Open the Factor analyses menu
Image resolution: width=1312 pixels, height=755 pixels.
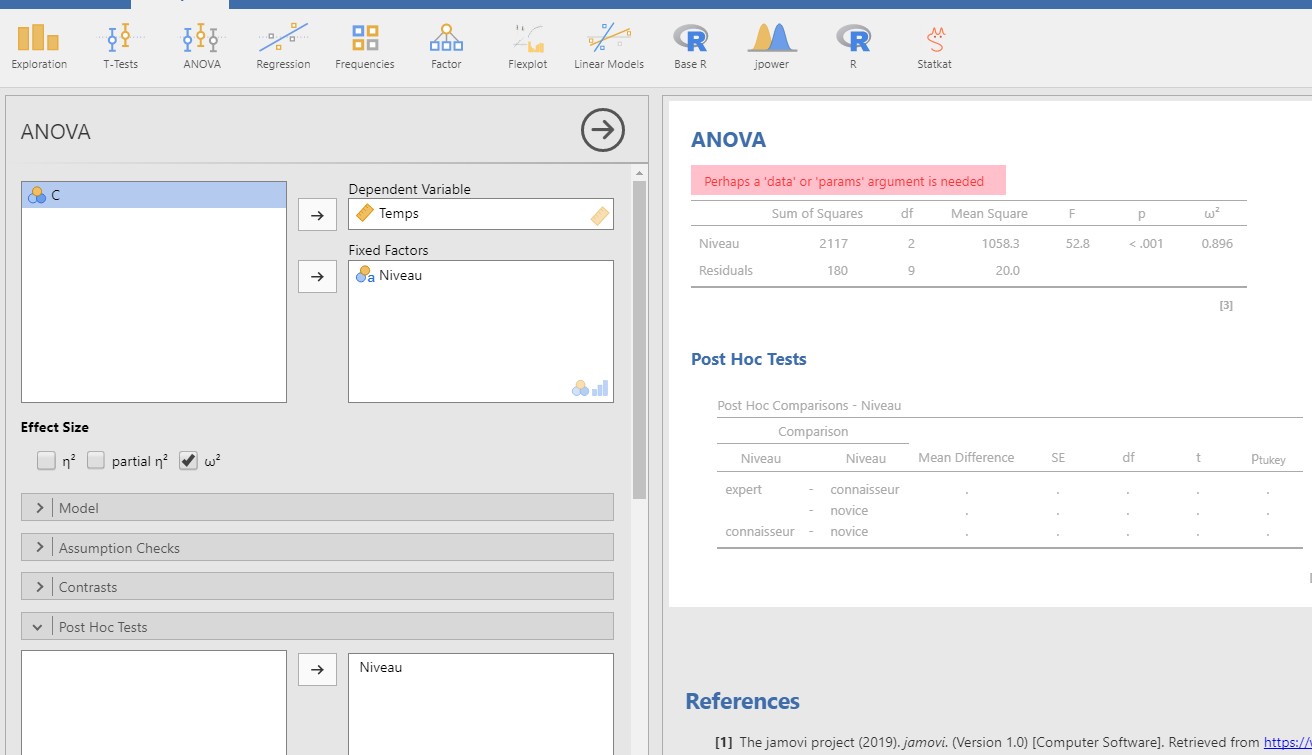click(446, 47)
